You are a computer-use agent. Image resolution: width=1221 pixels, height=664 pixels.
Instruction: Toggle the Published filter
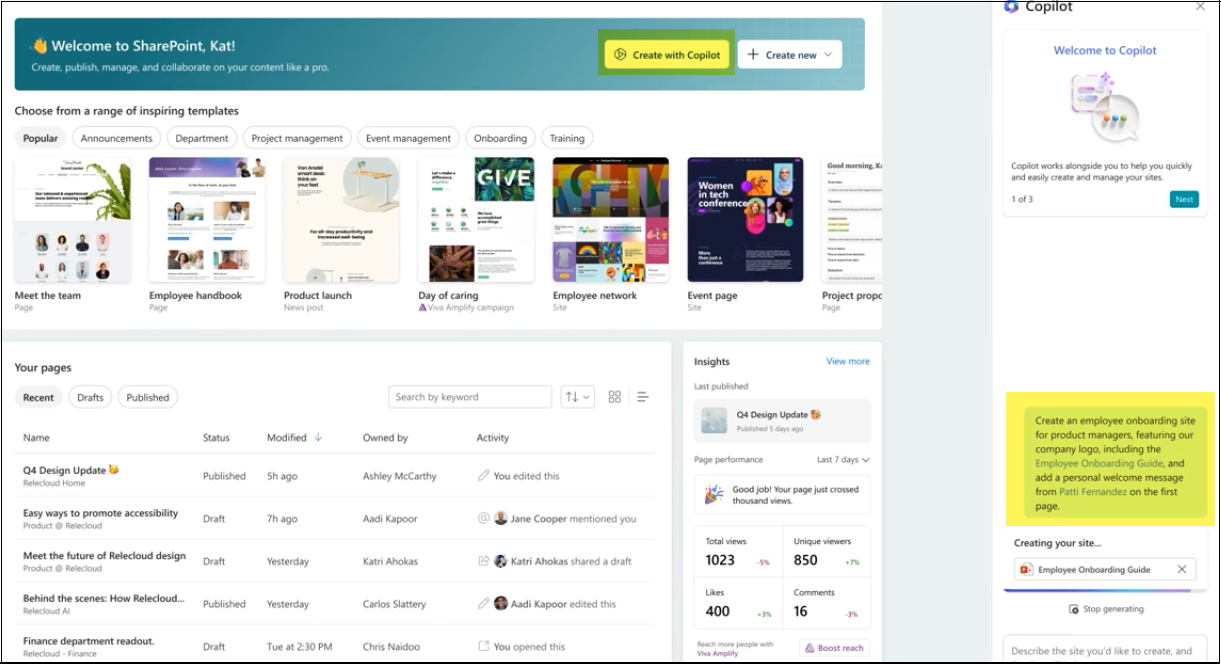148,397
